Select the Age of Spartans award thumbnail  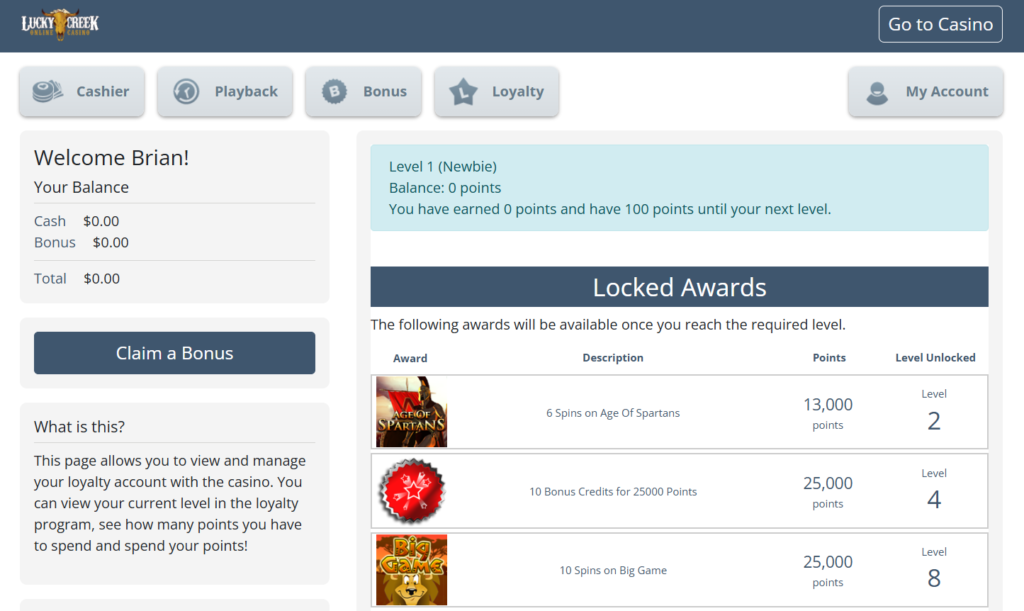coord(411,412)
